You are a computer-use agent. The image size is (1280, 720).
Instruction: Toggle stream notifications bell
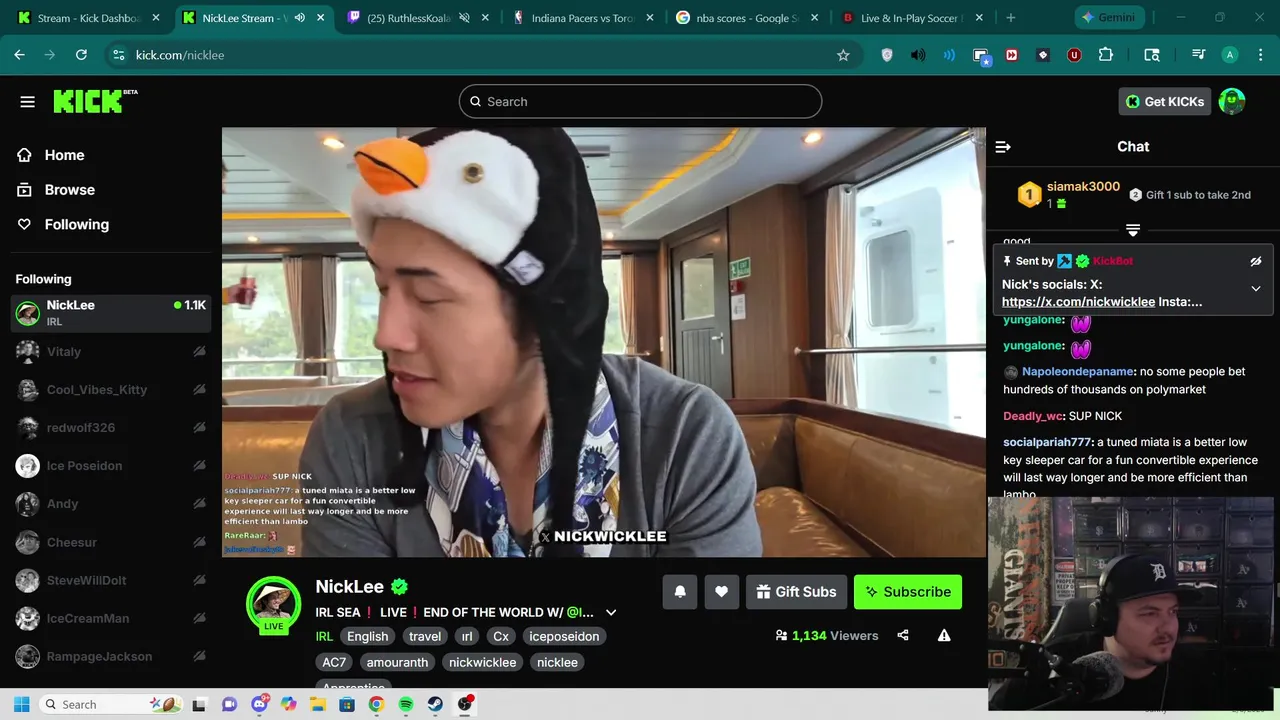pyautogui.click(x=680, y=592)
